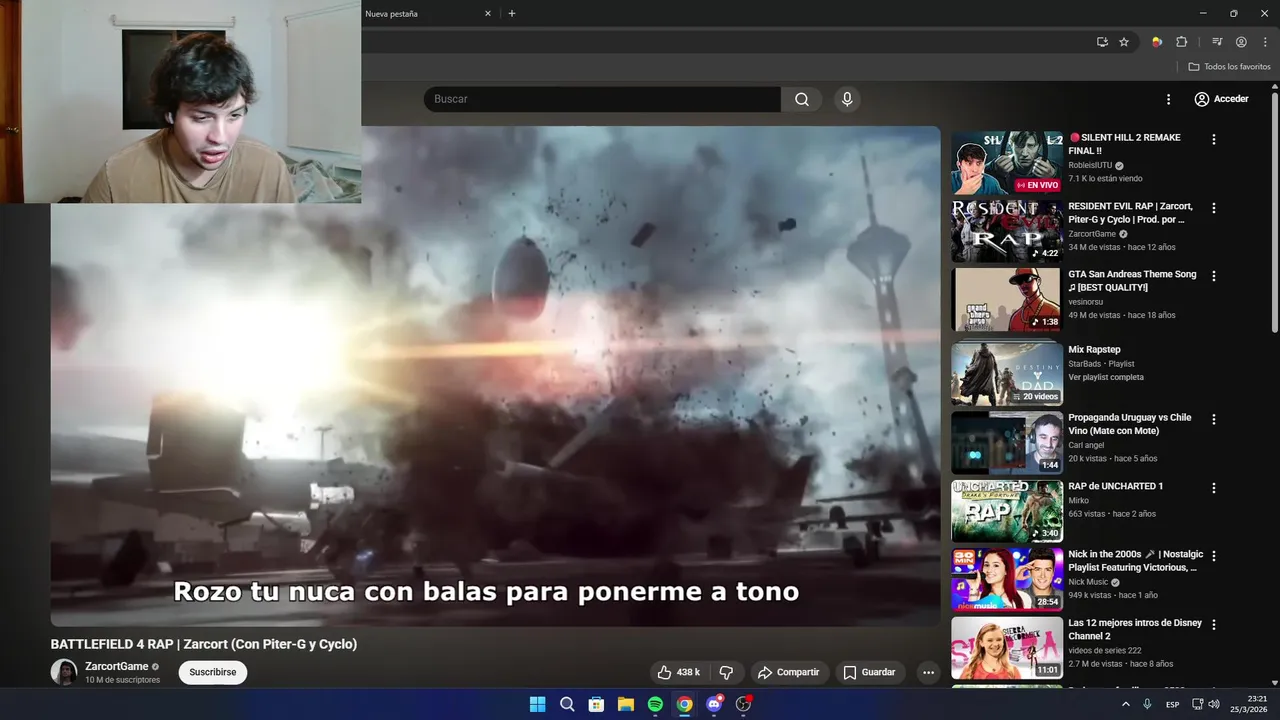
Task: Open Nick in the 2000s thumbnail
Action: pyautogui.click(x=1007, y=580)
